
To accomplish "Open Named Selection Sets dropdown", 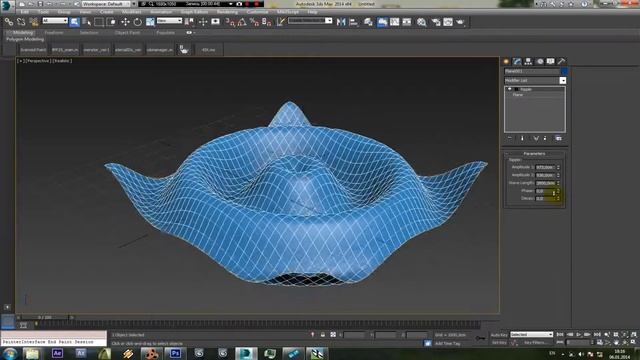I will point(310,20).
